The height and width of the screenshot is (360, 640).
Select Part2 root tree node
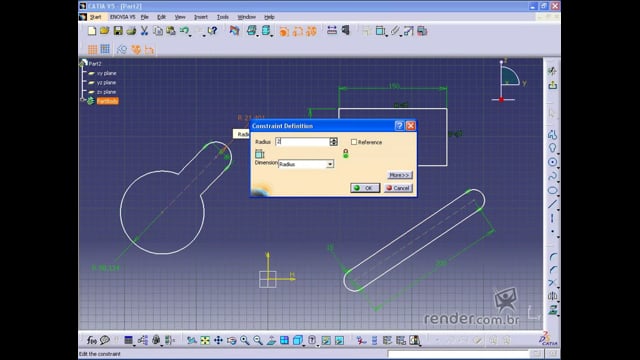[95, 64]
